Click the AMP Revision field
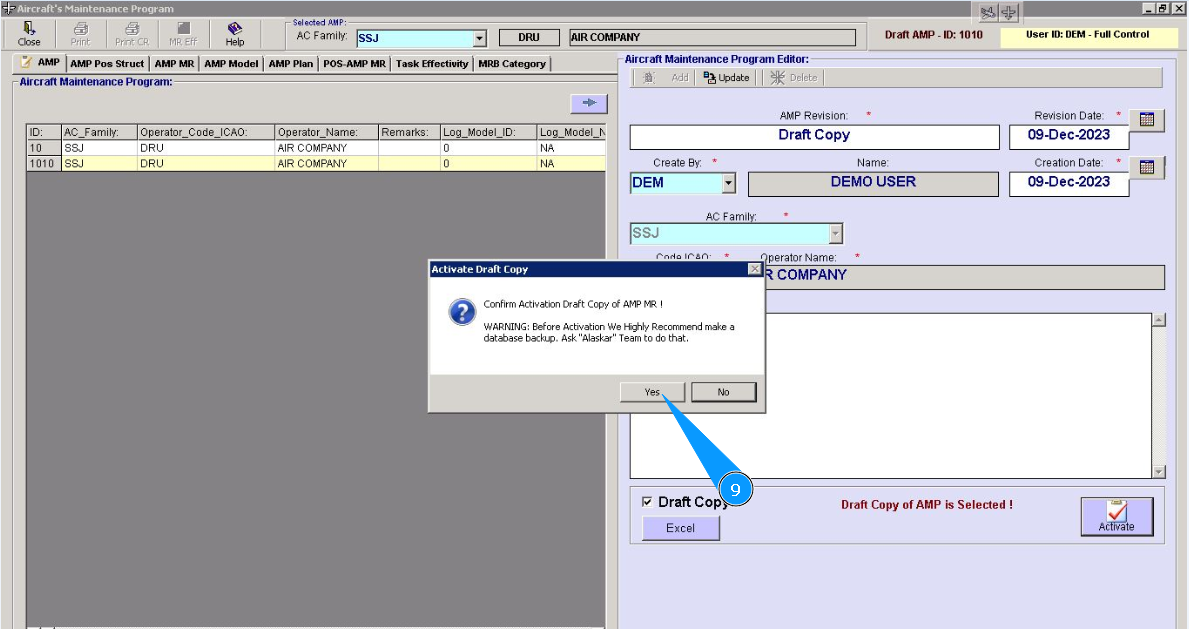 814,137
